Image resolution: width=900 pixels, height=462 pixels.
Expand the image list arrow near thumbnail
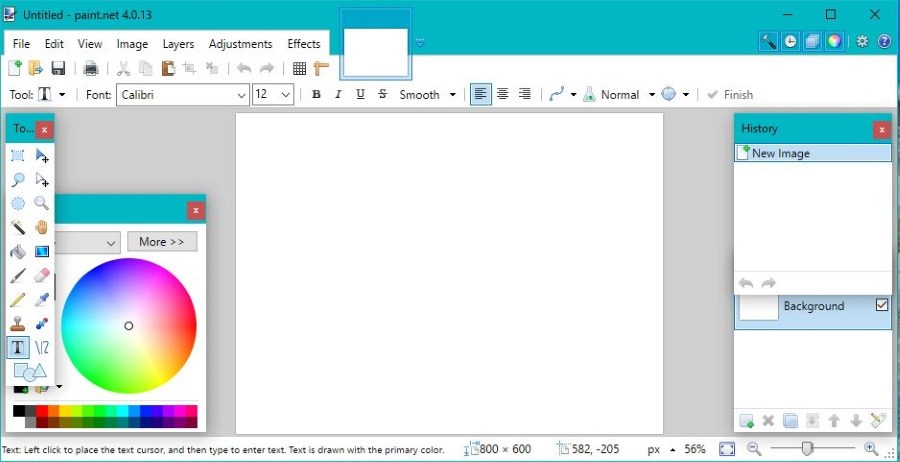[420, 43]
